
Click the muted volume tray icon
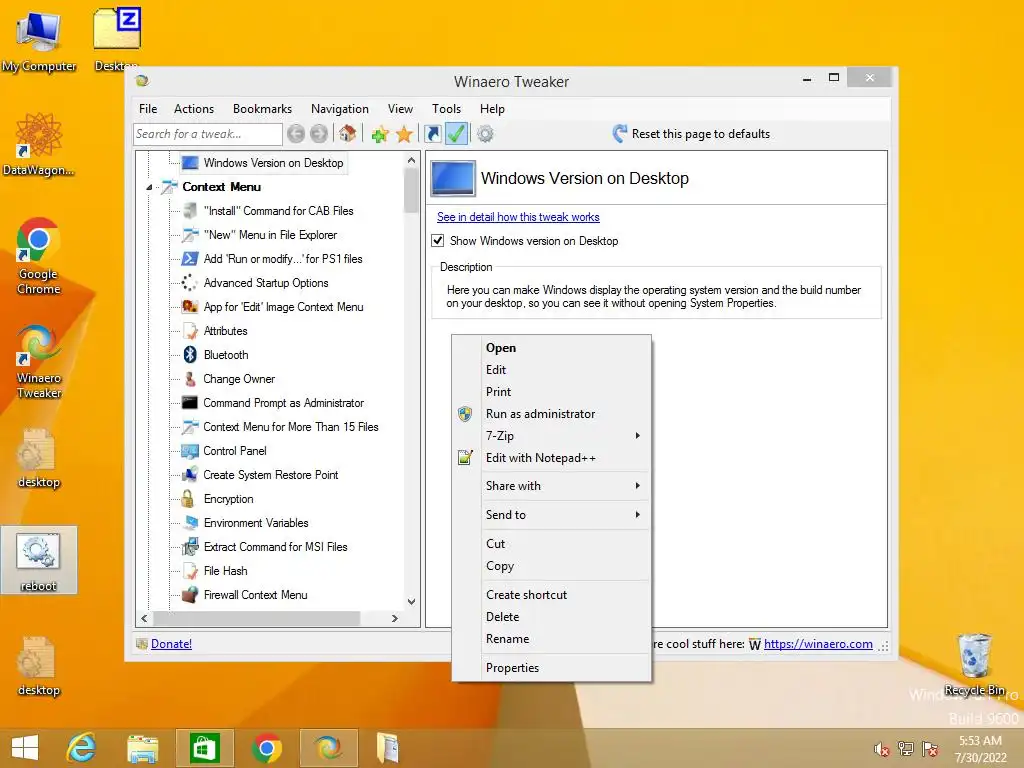point(881,748)
